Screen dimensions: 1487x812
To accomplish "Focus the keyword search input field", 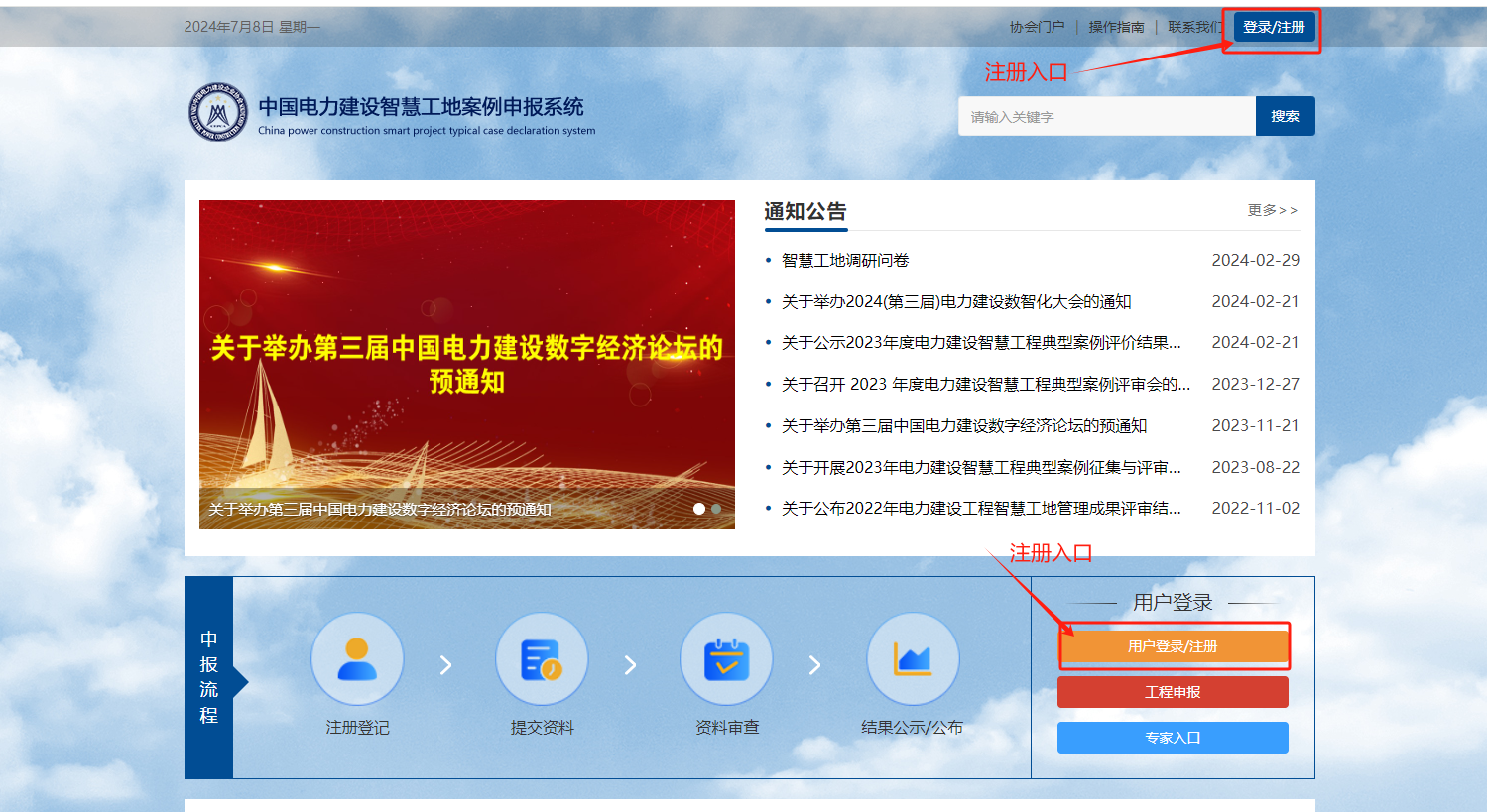I will coord(1107,116).
